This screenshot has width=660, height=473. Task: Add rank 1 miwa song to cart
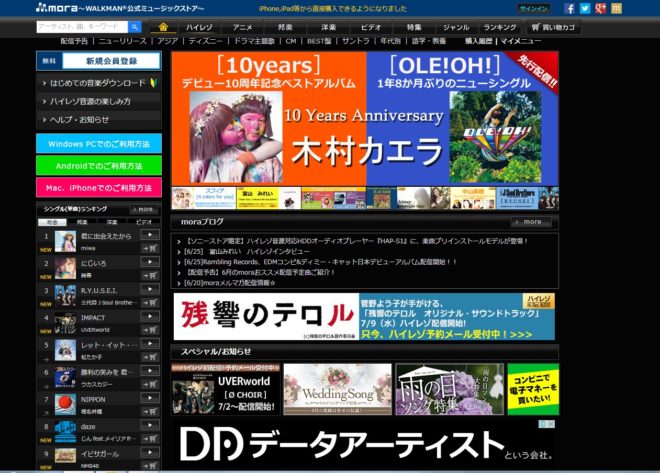[x=150, y=248]
